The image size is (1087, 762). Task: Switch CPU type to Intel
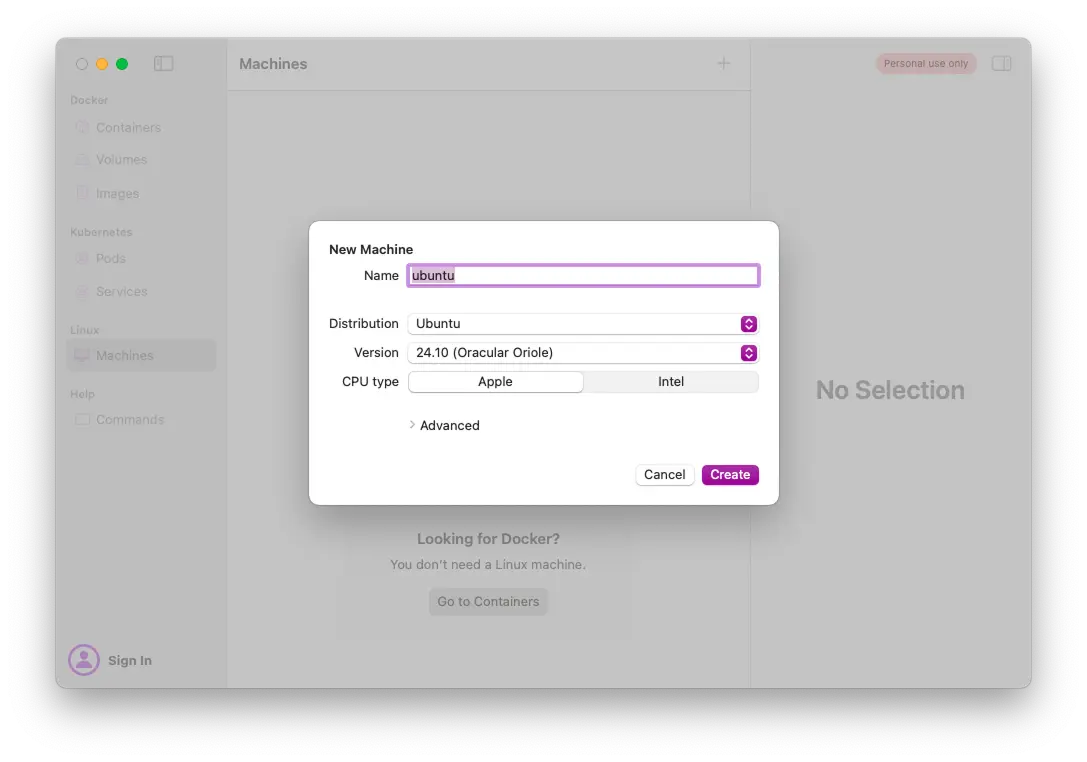pyautogui.click(x=670, y=381)
